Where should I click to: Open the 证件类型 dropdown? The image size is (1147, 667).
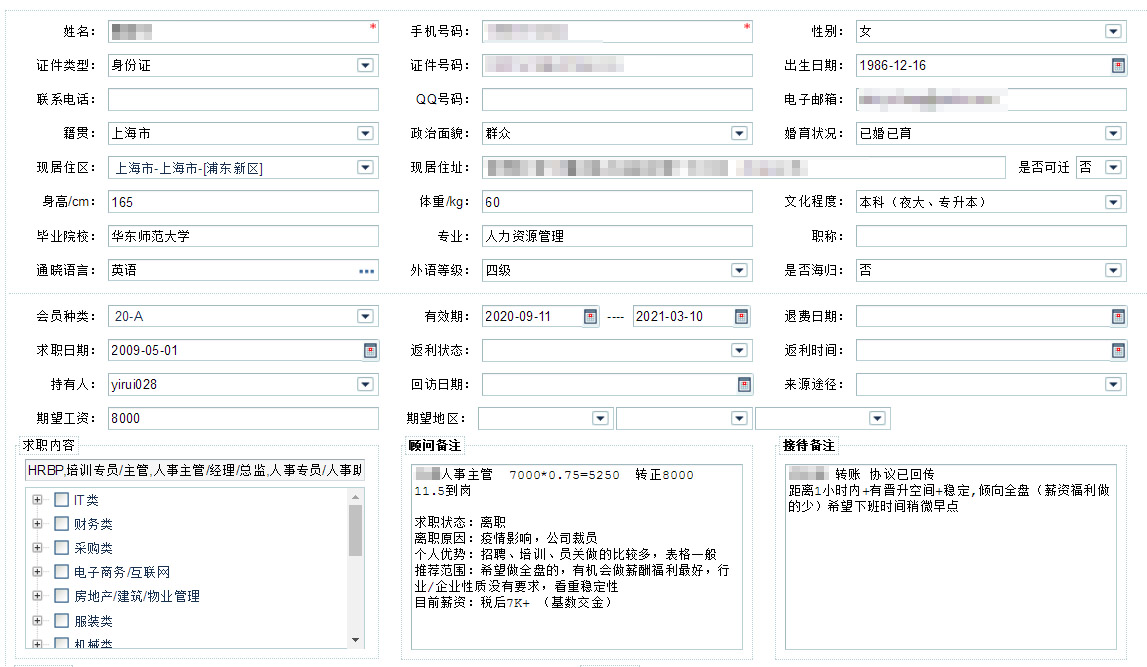tap(365, 66)
